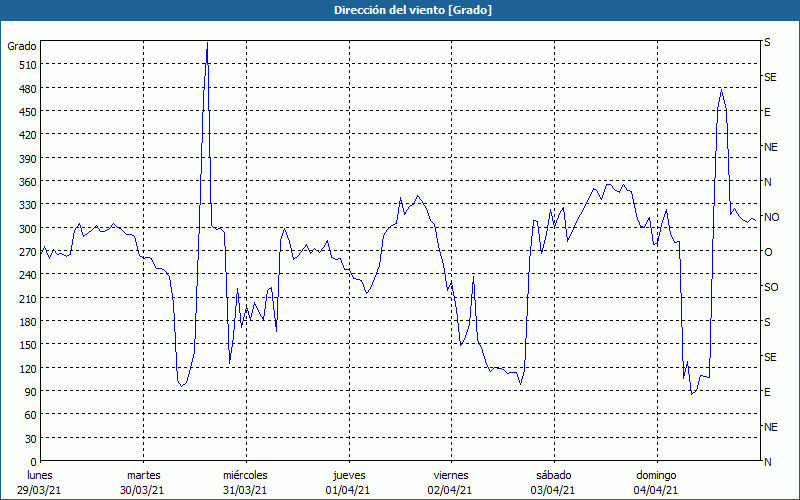This screenshot has height=500, width=800.
Task: Click the "domingo" day label
Action: click(656, 476)
